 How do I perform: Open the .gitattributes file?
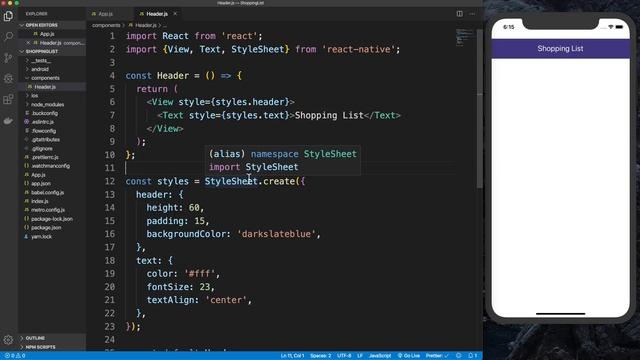pos(45,140)
